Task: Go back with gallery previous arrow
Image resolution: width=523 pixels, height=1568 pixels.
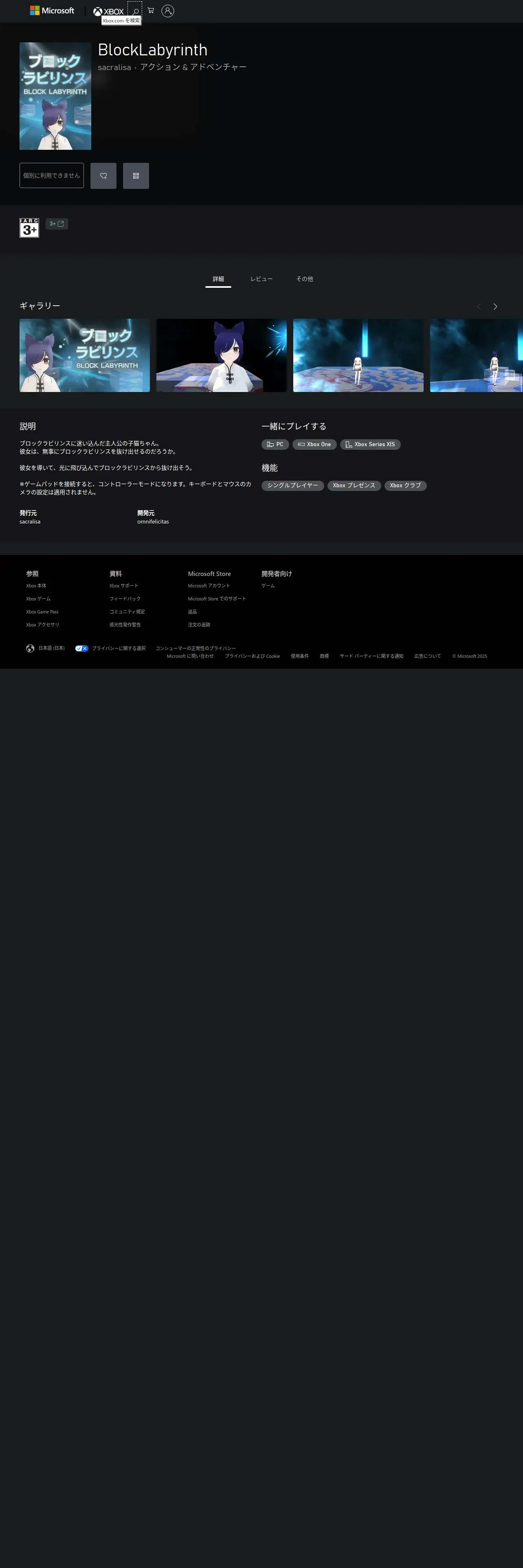Action: tap(479, 307)
